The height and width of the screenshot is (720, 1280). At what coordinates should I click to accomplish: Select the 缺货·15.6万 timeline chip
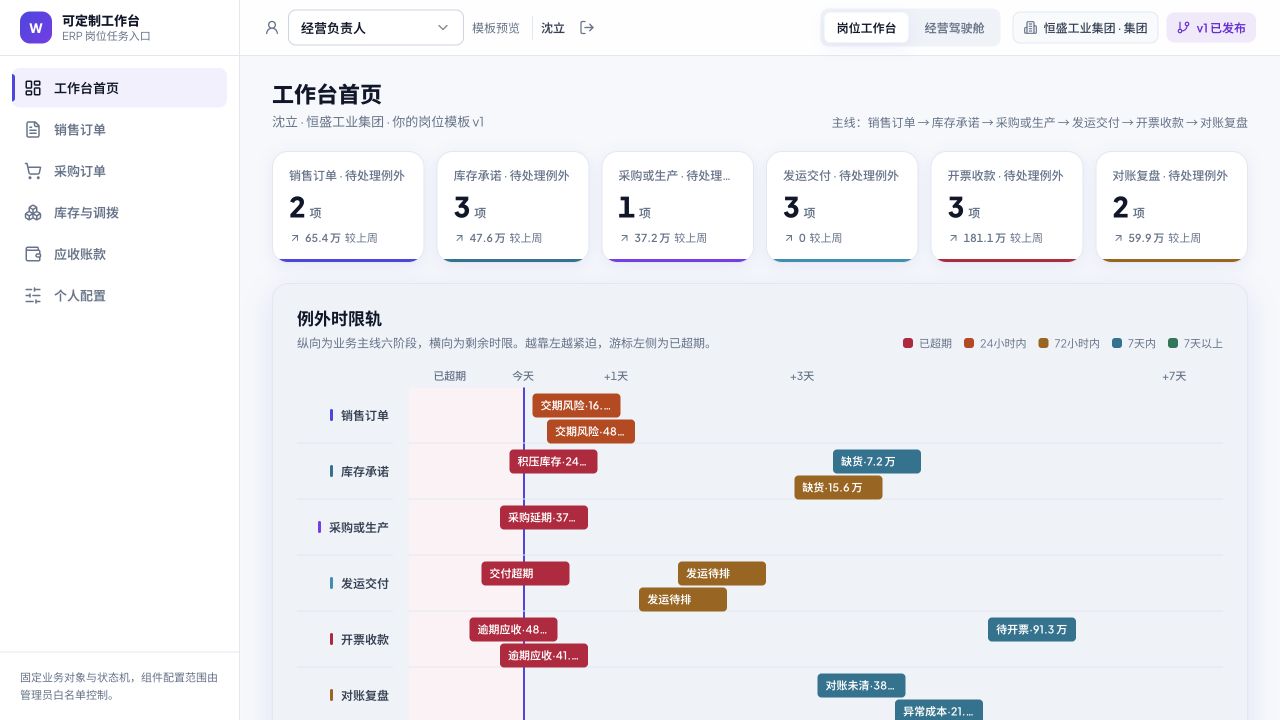pos(838,487)
